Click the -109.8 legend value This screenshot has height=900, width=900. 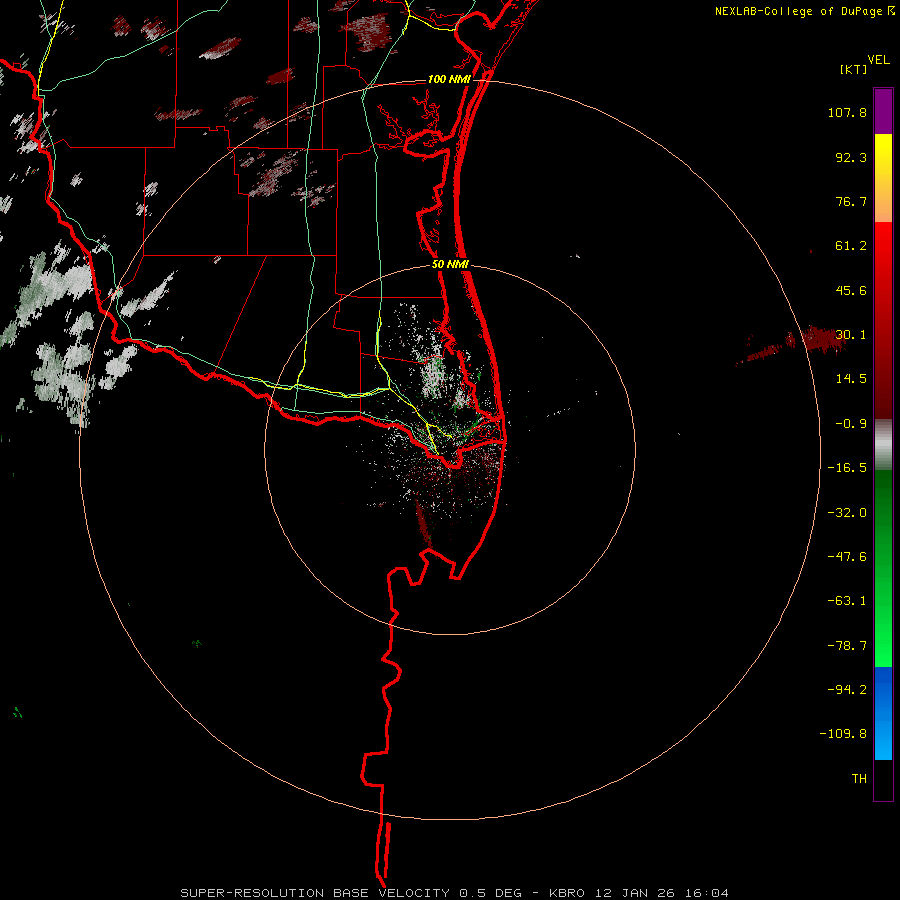843,734
